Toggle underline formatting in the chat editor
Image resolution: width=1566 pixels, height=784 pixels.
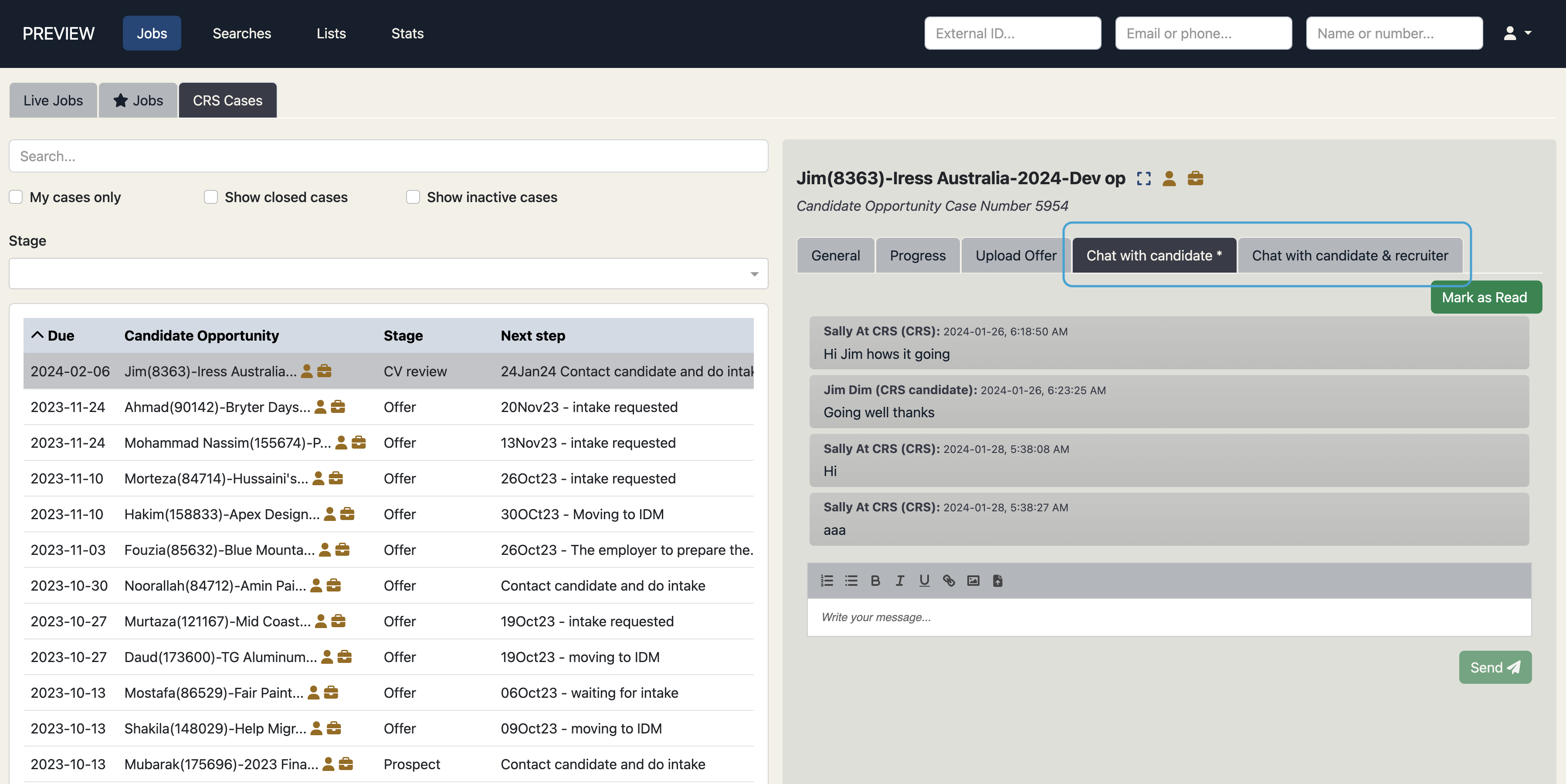pyautogui.click(x=924, y=581)
